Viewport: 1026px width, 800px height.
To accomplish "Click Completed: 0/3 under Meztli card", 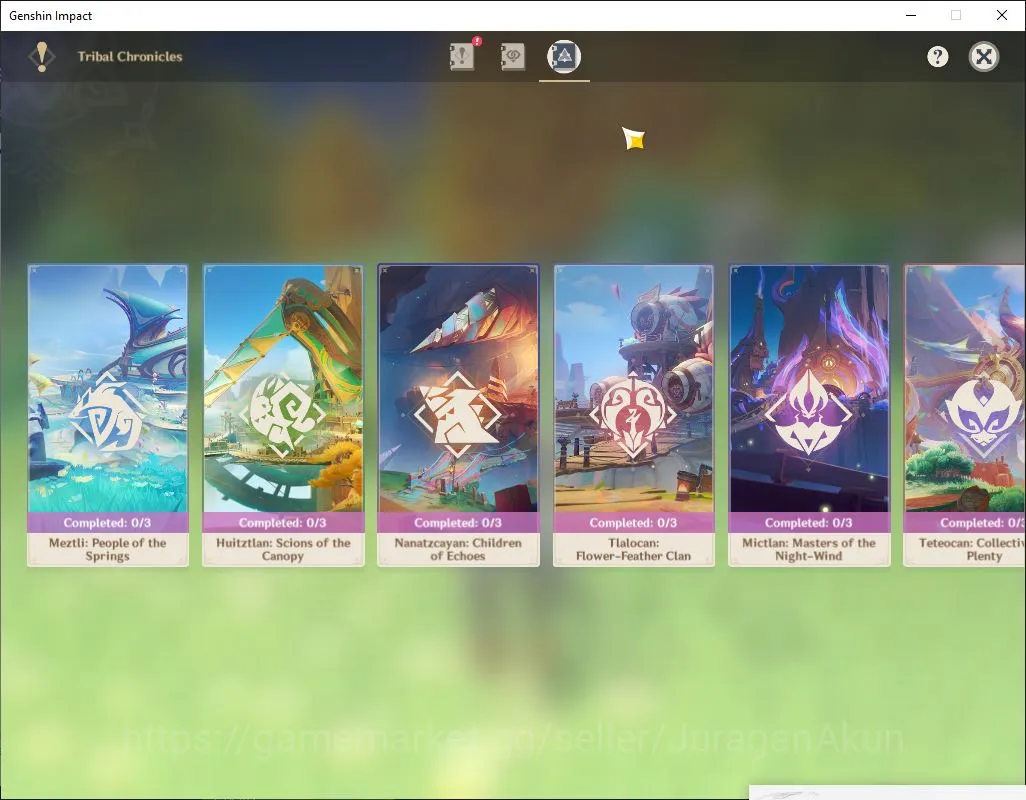I will (107, 523).
